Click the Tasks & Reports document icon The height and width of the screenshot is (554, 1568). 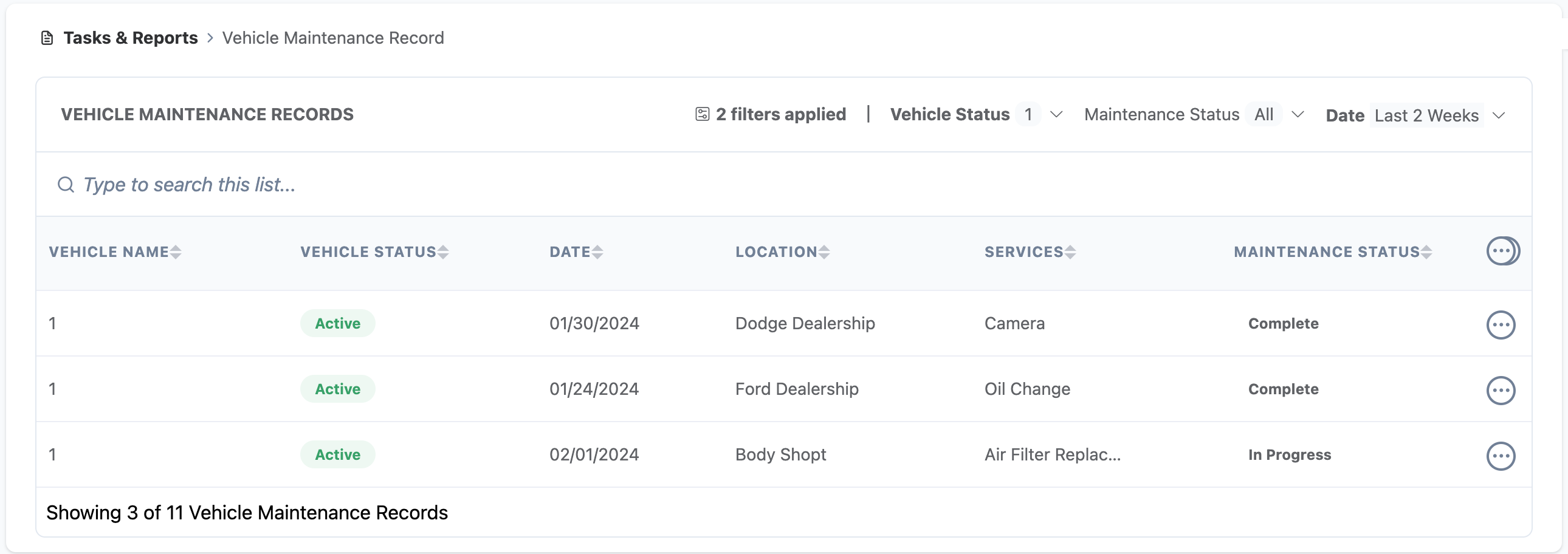47,38
